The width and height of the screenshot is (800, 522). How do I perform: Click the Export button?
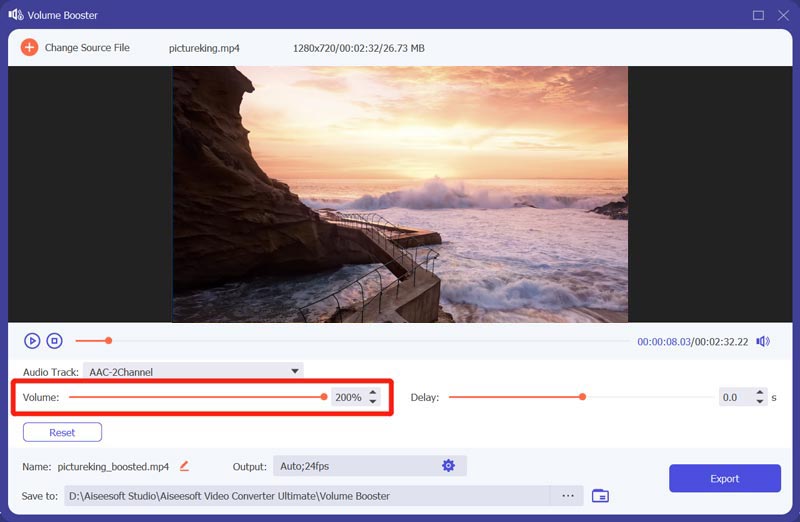coord(724,479)
